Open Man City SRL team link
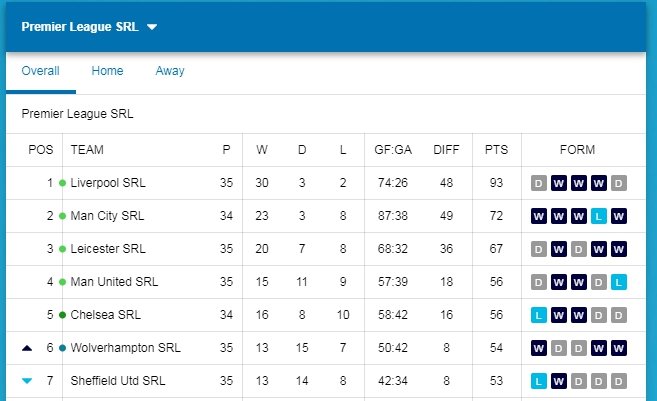The width and height of the screenshot is (657, 401). [x=107, y=216]
